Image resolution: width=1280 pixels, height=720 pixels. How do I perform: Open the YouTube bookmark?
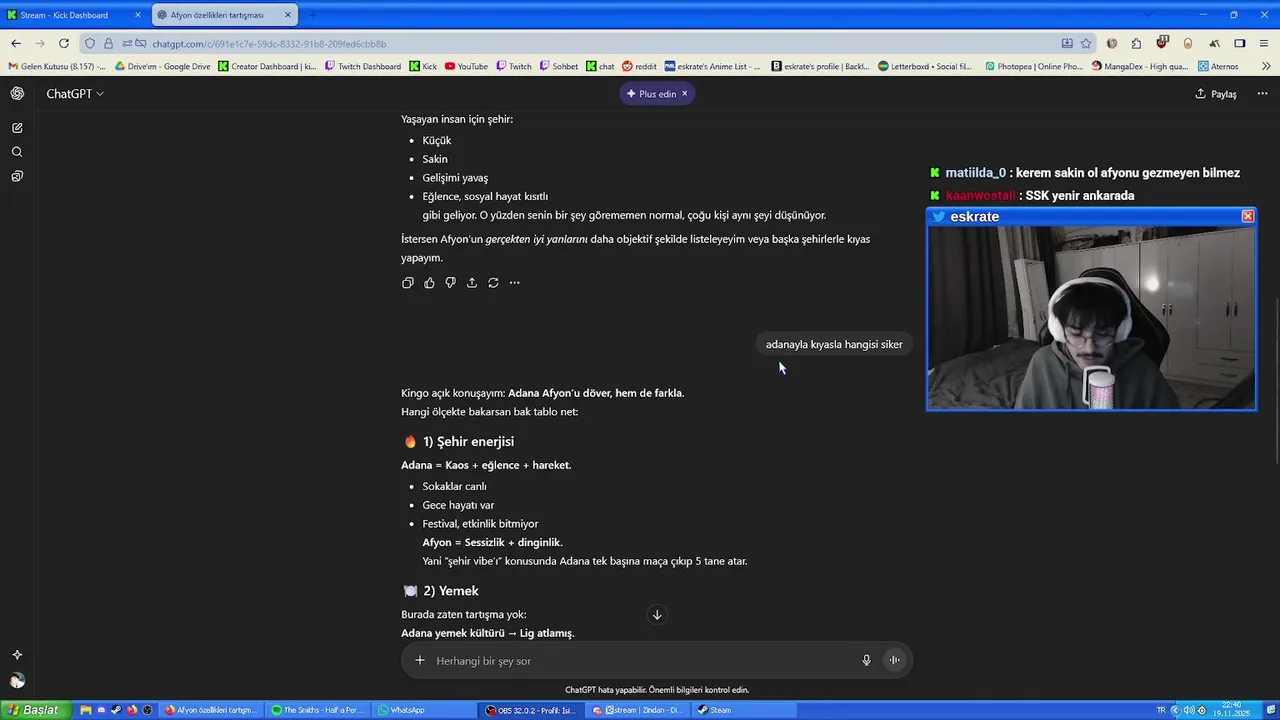pyautogui.click(x=466, y=66)
